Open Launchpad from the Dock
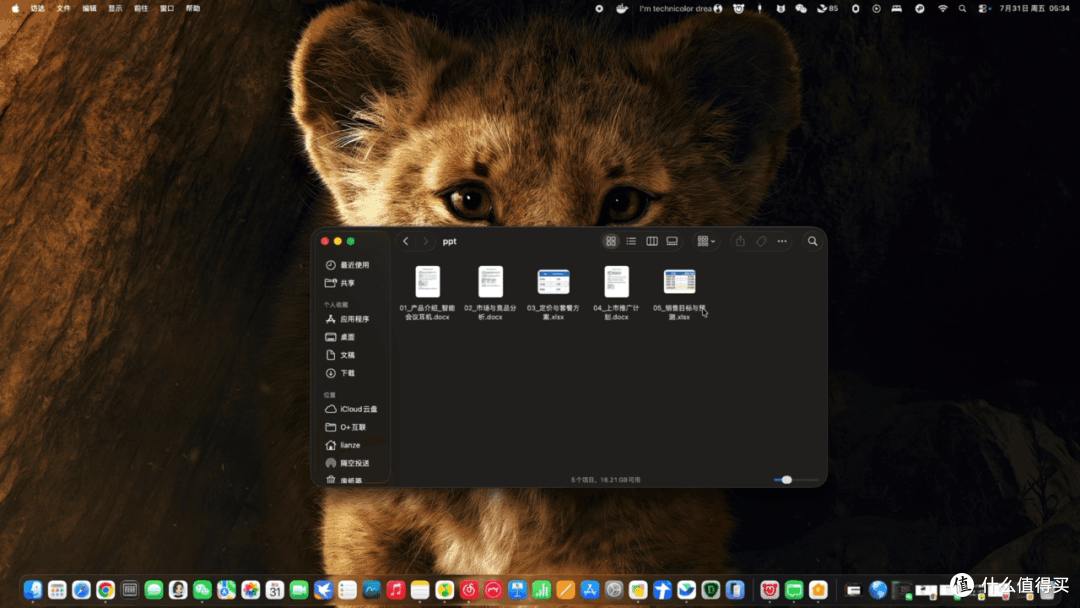This screenshot has width=1080, height=608. point(57,589)
